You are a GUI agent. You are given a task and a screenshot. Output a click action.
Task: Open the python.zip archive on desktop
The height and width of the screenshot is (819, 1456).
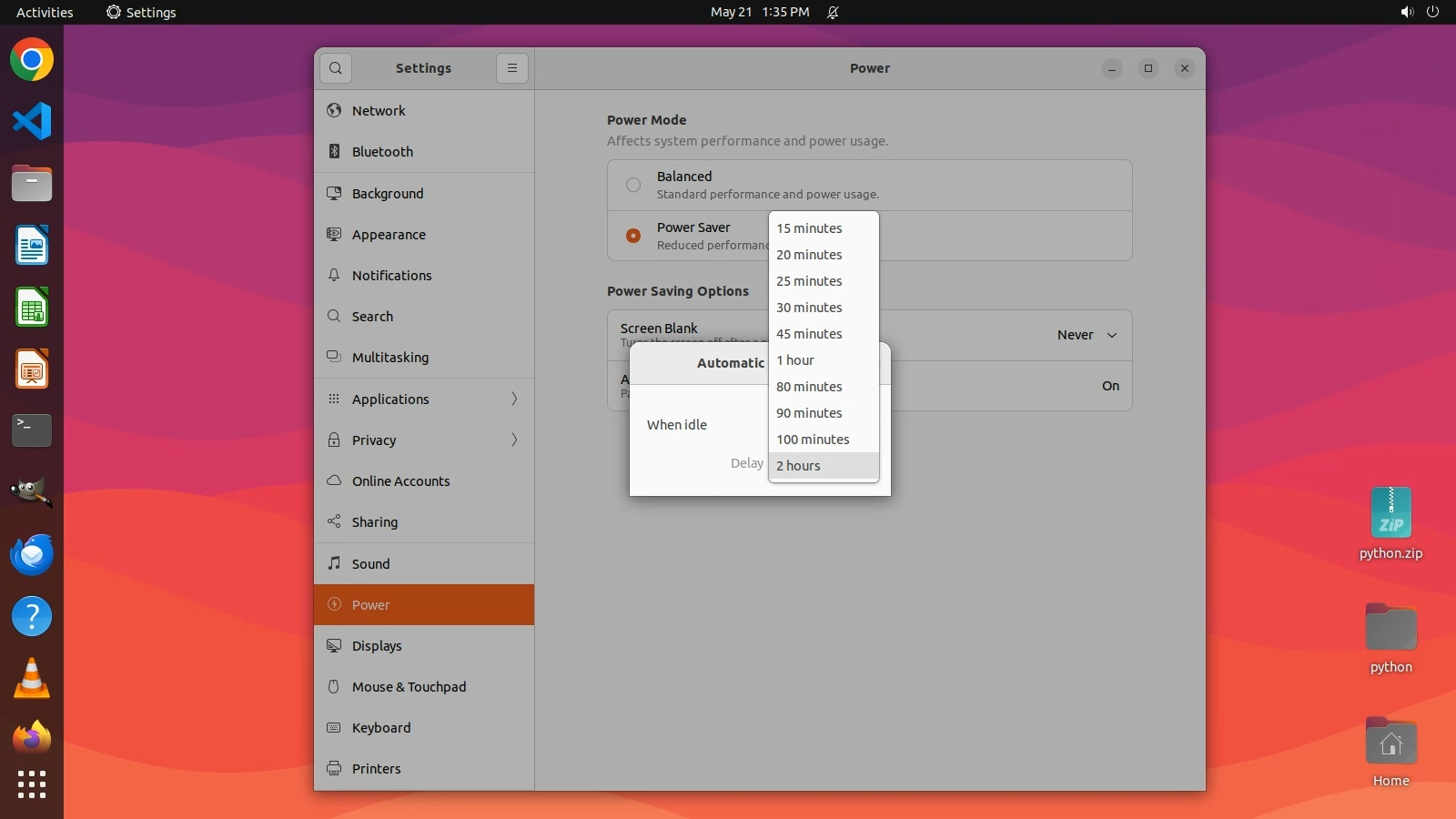[x=1390, y=514]
